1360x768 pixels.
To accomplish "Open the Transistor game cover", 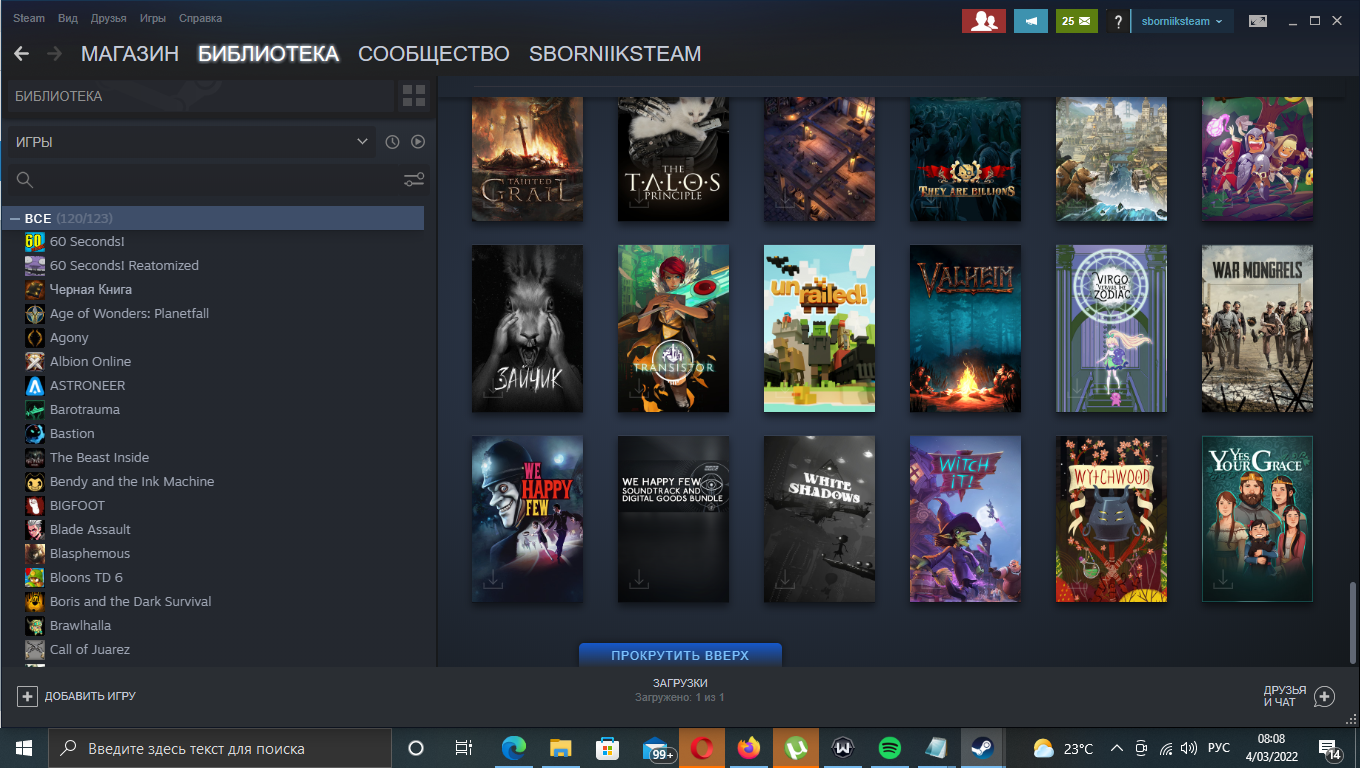I will pos(673,328).
